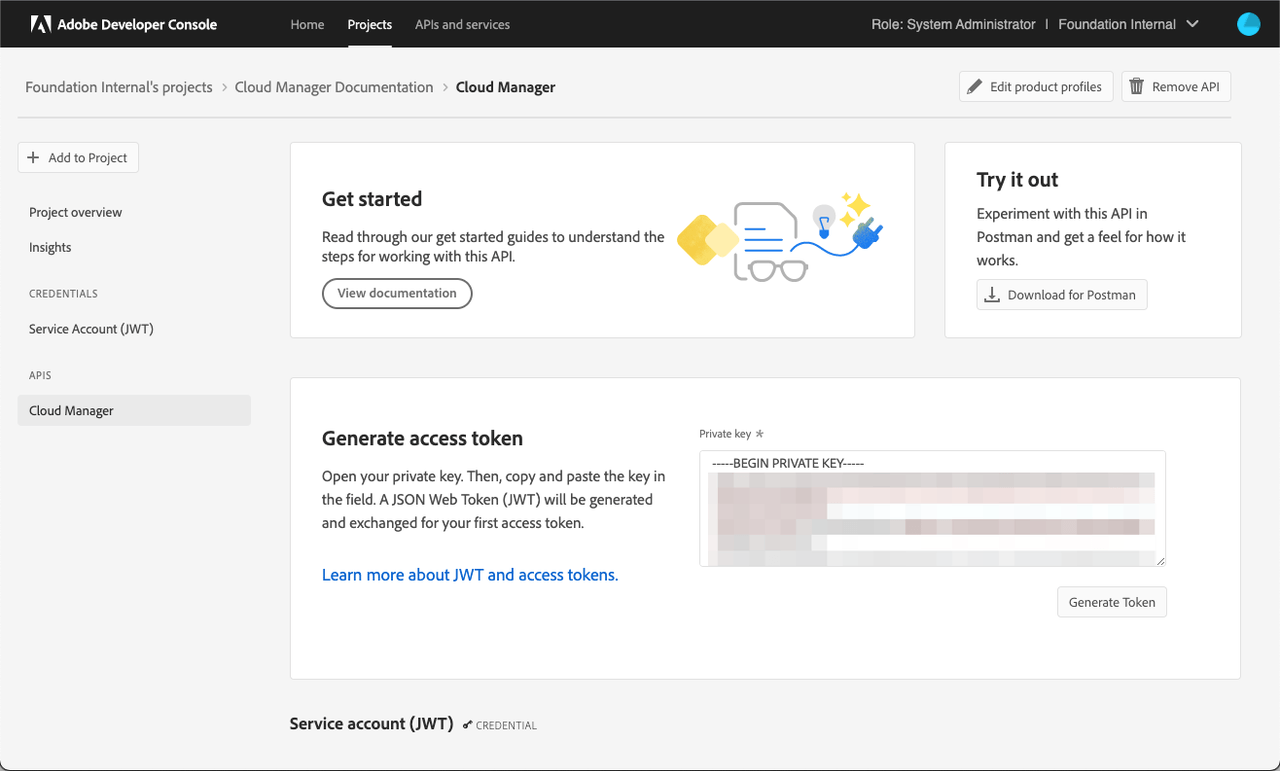Click Edit product profiles button

pyautogui.click(x=1036, y=87)
